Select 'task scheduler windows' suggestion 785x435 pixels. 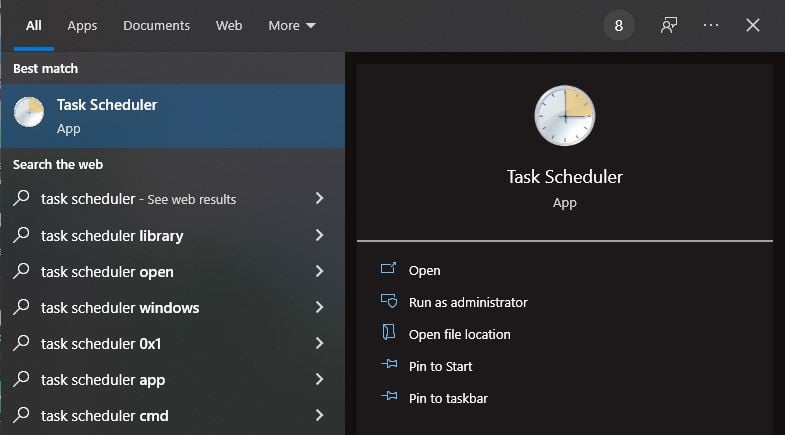click(173, 307)
